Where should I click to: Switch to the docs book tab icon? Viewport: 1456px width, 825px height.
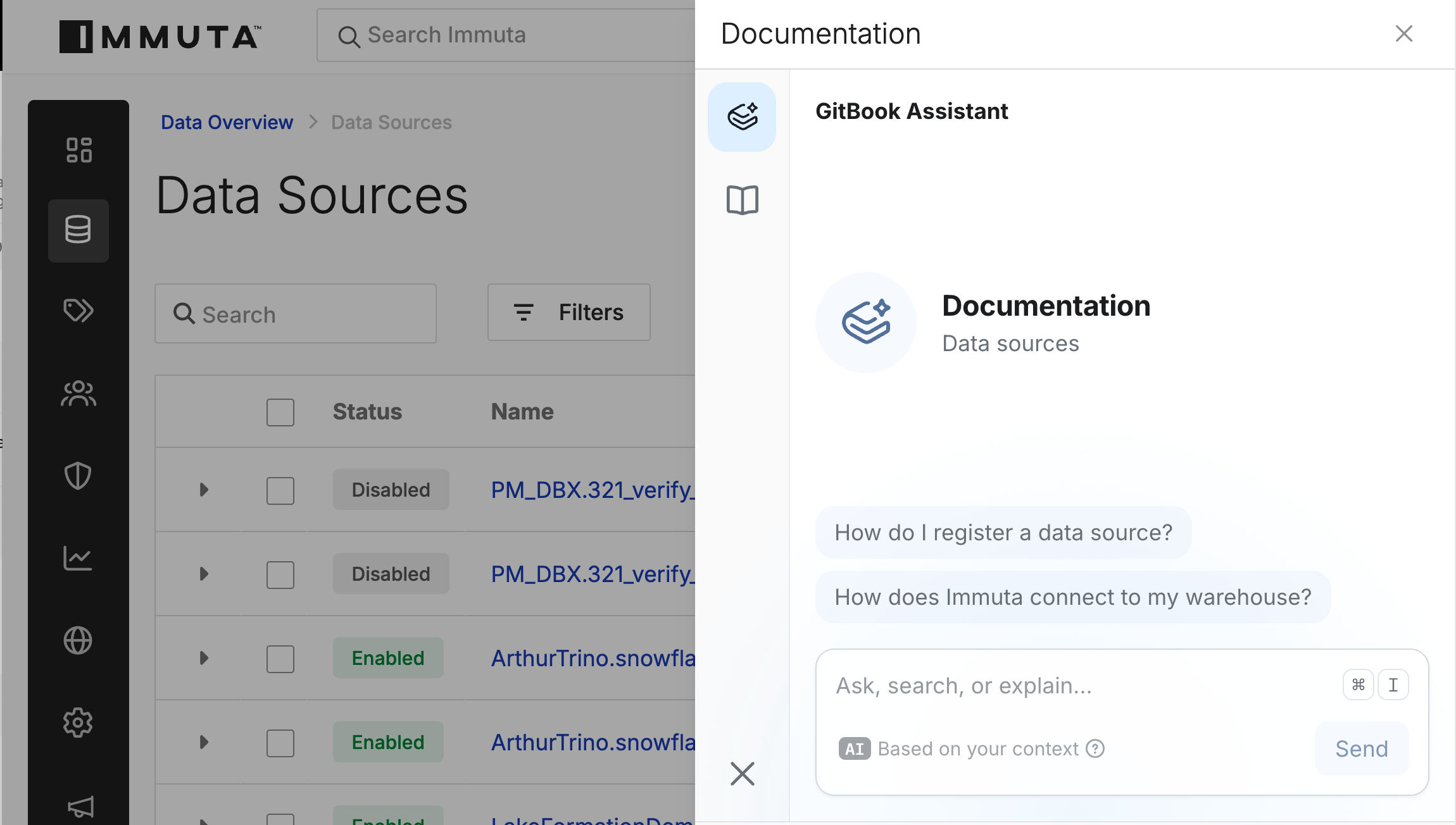[x=742, y=200]
